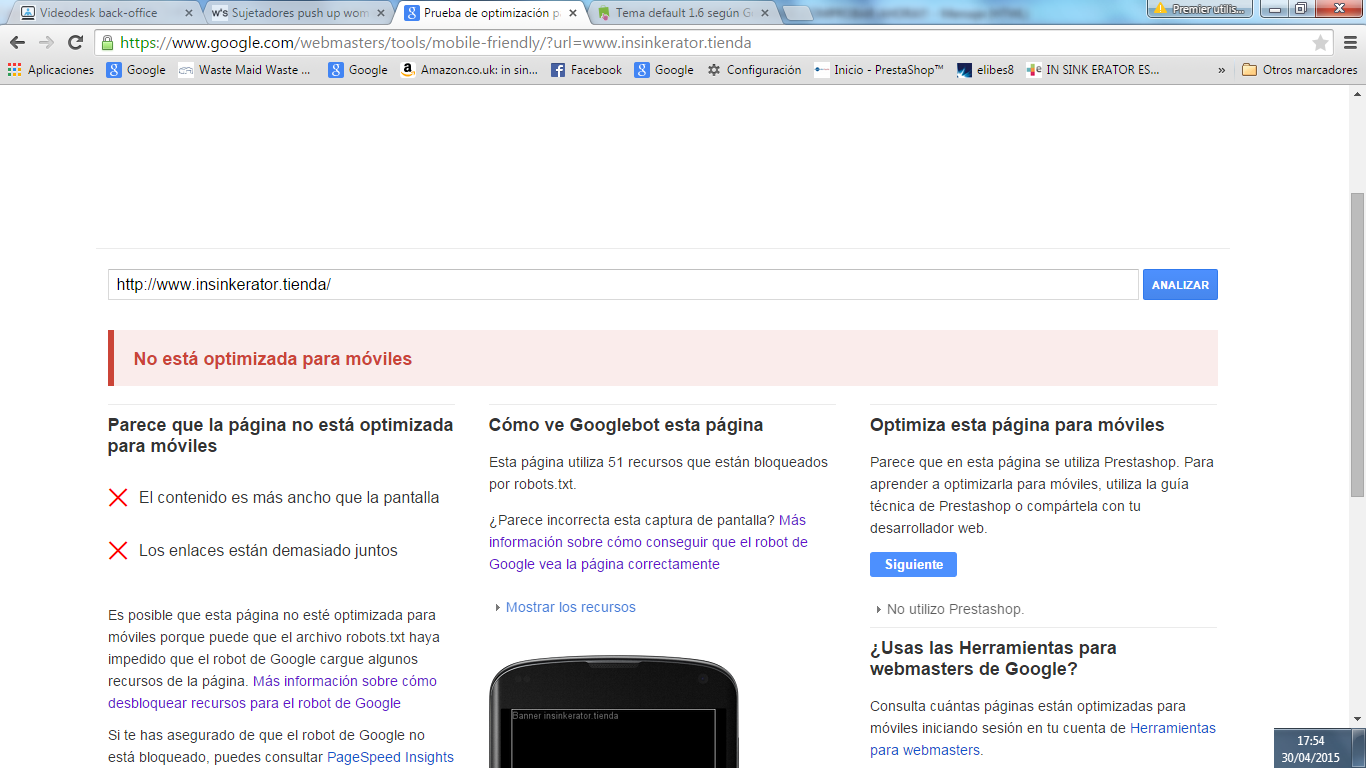Open the Aplicaciones apps shortcut

coord(51,70)
